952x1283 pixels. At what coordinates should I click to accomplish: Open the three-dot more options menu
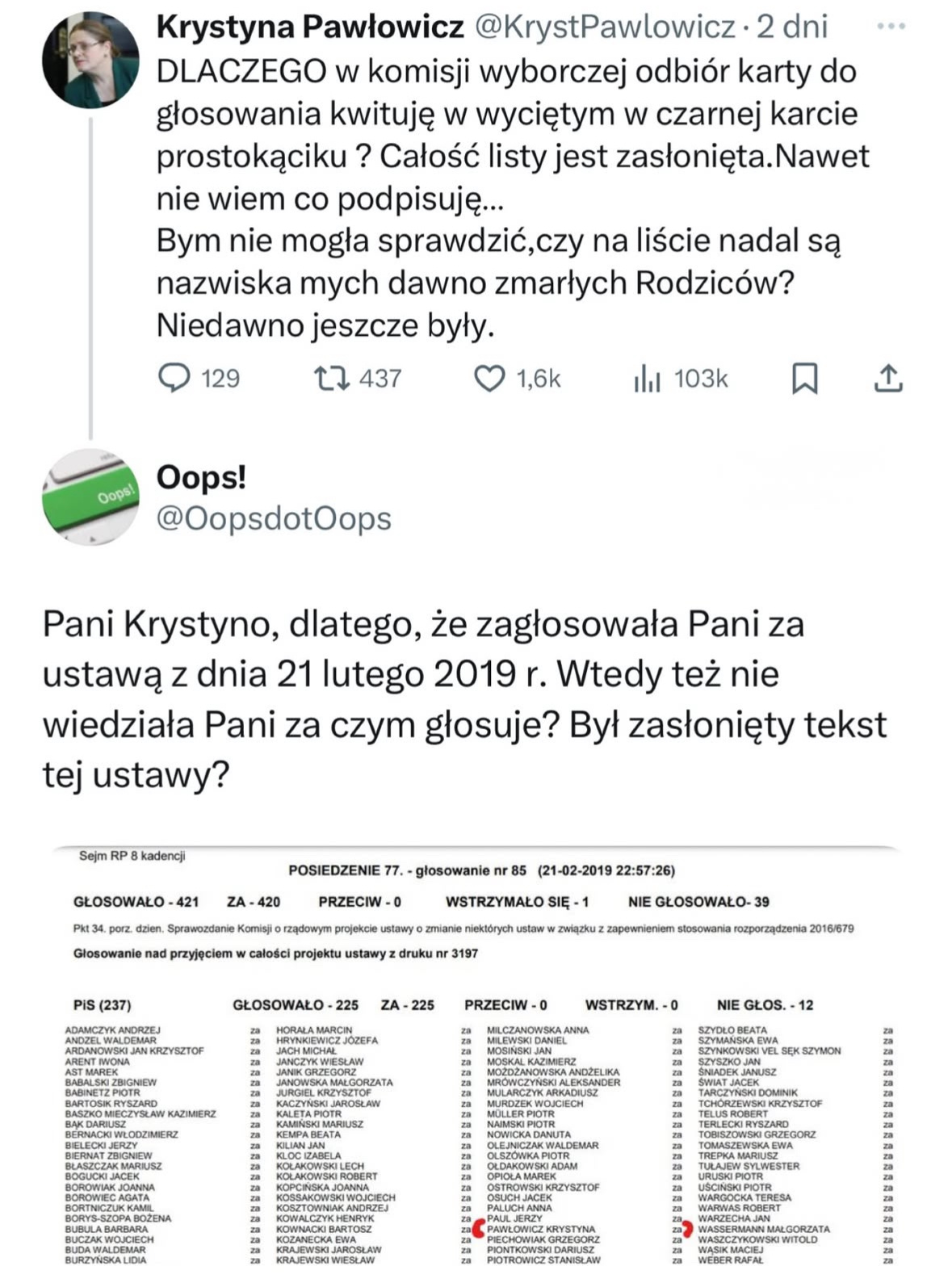click(891, 27)
